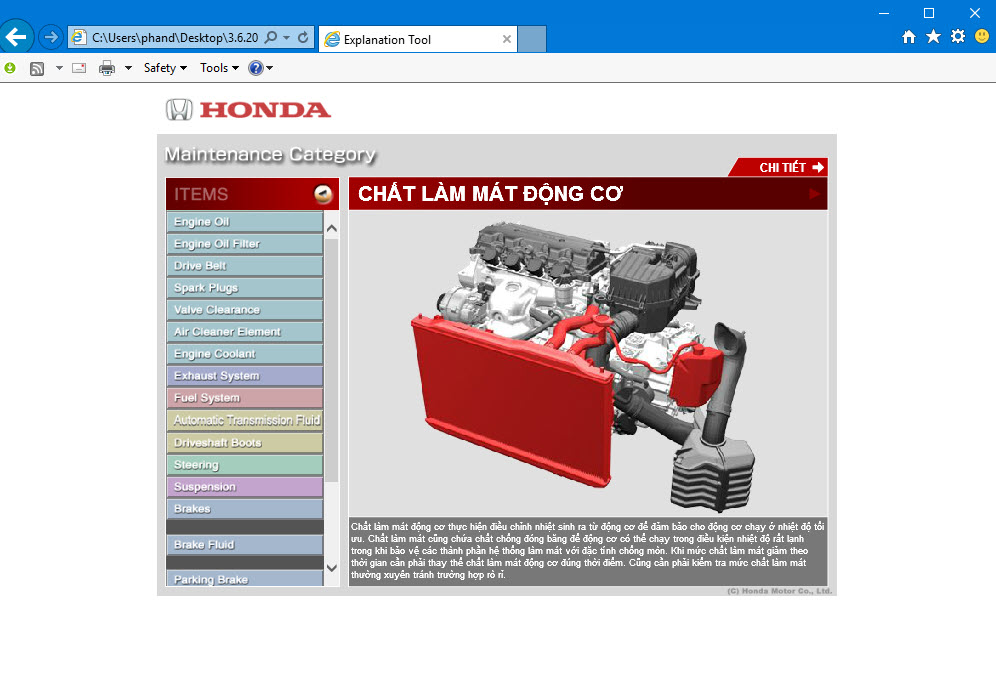The width and height of the screenshot is (996, 677).
Task: Open the address bar autocomplete dropdown arrow
Action: pyautogui.click(x=286, y=37)
